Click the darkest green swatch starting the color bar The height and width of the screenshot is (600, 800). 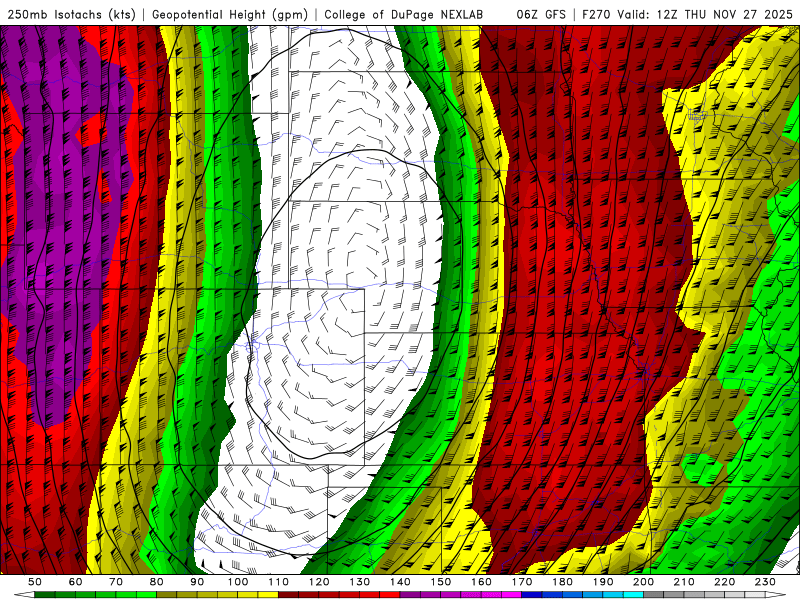click(45, 595)
